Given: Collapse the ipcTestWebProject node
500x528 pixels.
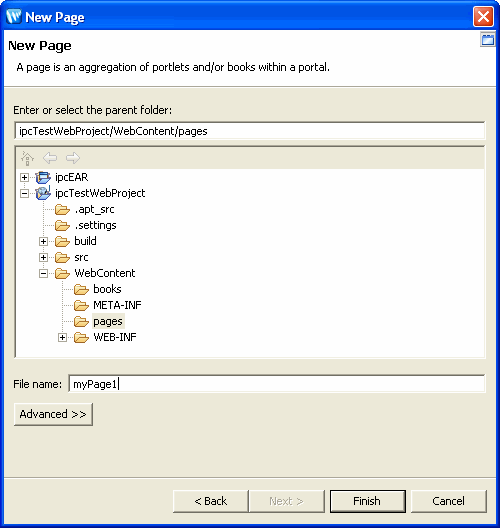Looking at the screenshot, I should pos(24,193).
